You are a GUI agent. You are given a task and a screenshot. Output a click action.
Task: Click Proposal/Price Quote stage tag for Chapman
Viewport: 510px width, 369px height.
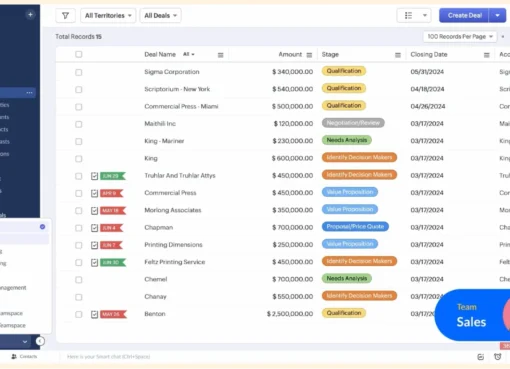[355, 227]
